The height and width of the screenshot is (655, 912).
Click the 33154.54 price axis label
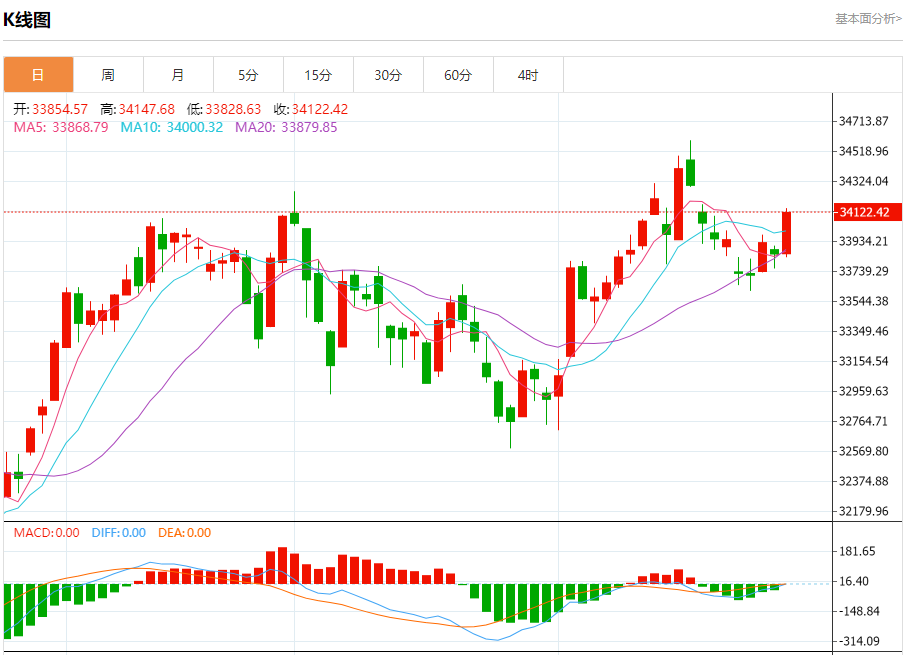click(863, 361)
